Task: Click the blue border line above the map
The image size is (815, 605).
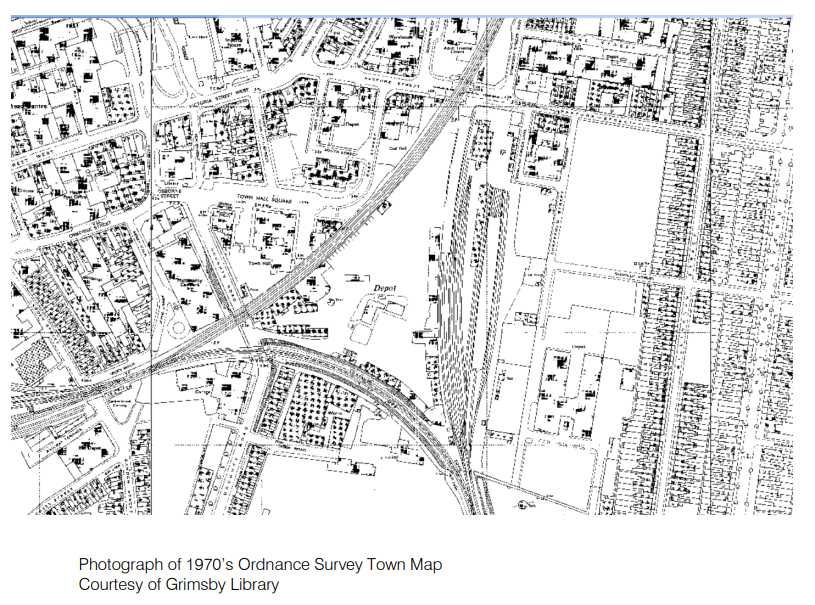Action: click(400, 17)
